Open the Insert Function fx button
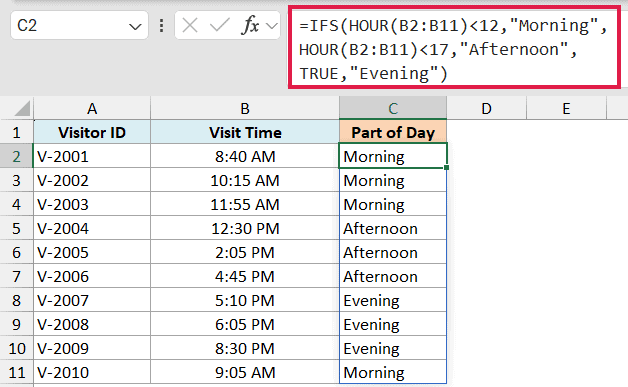This screenshot has height=387, width=628. pyautogui.click(x=251, y=26)
